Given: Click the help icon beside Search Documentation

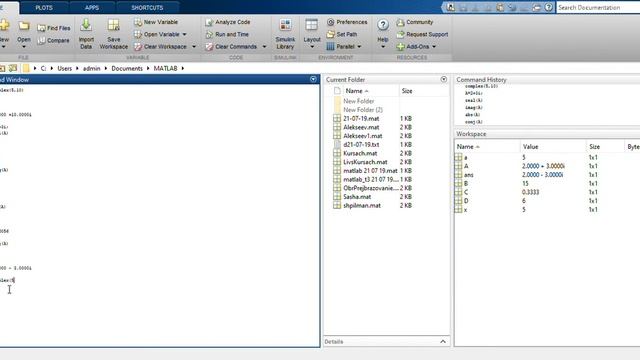Looking at the screenshot, I should [x=549, y=7].
